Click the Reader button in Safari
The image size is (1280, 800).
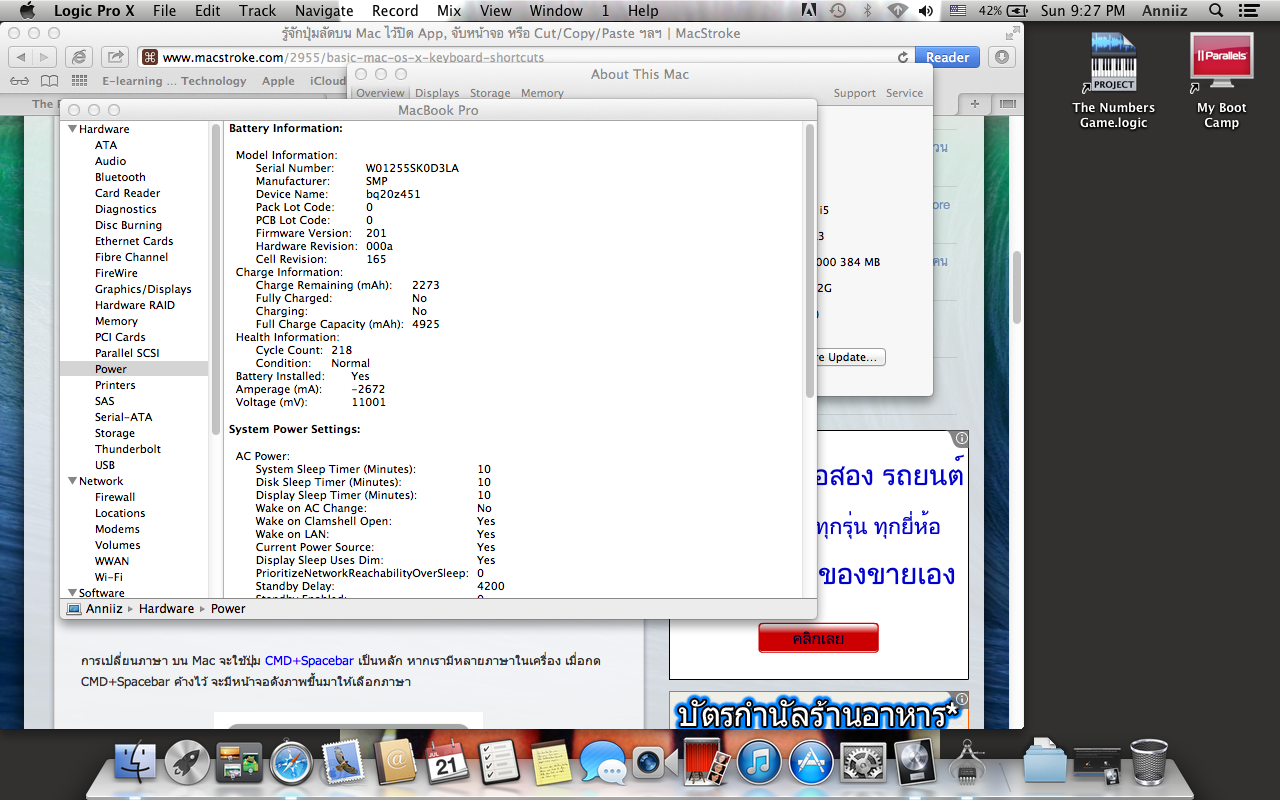coord(947,58)
